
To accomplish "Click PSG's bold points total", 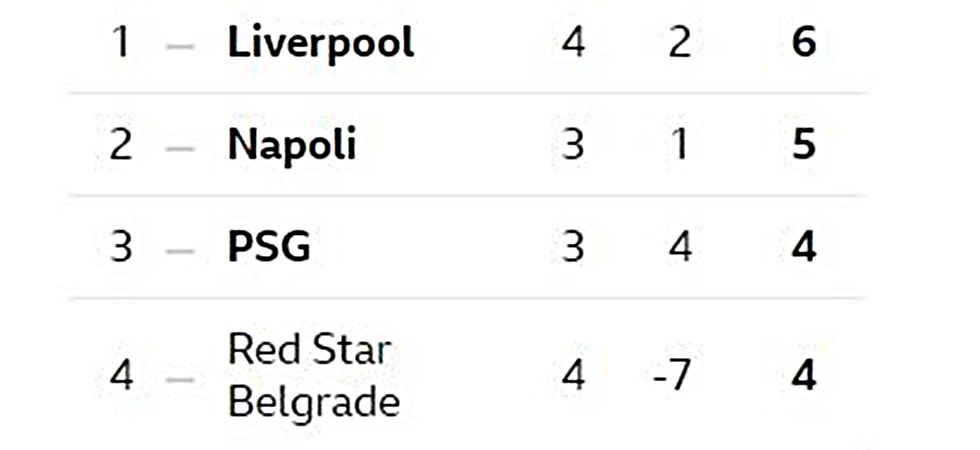I will coord(804,247).
